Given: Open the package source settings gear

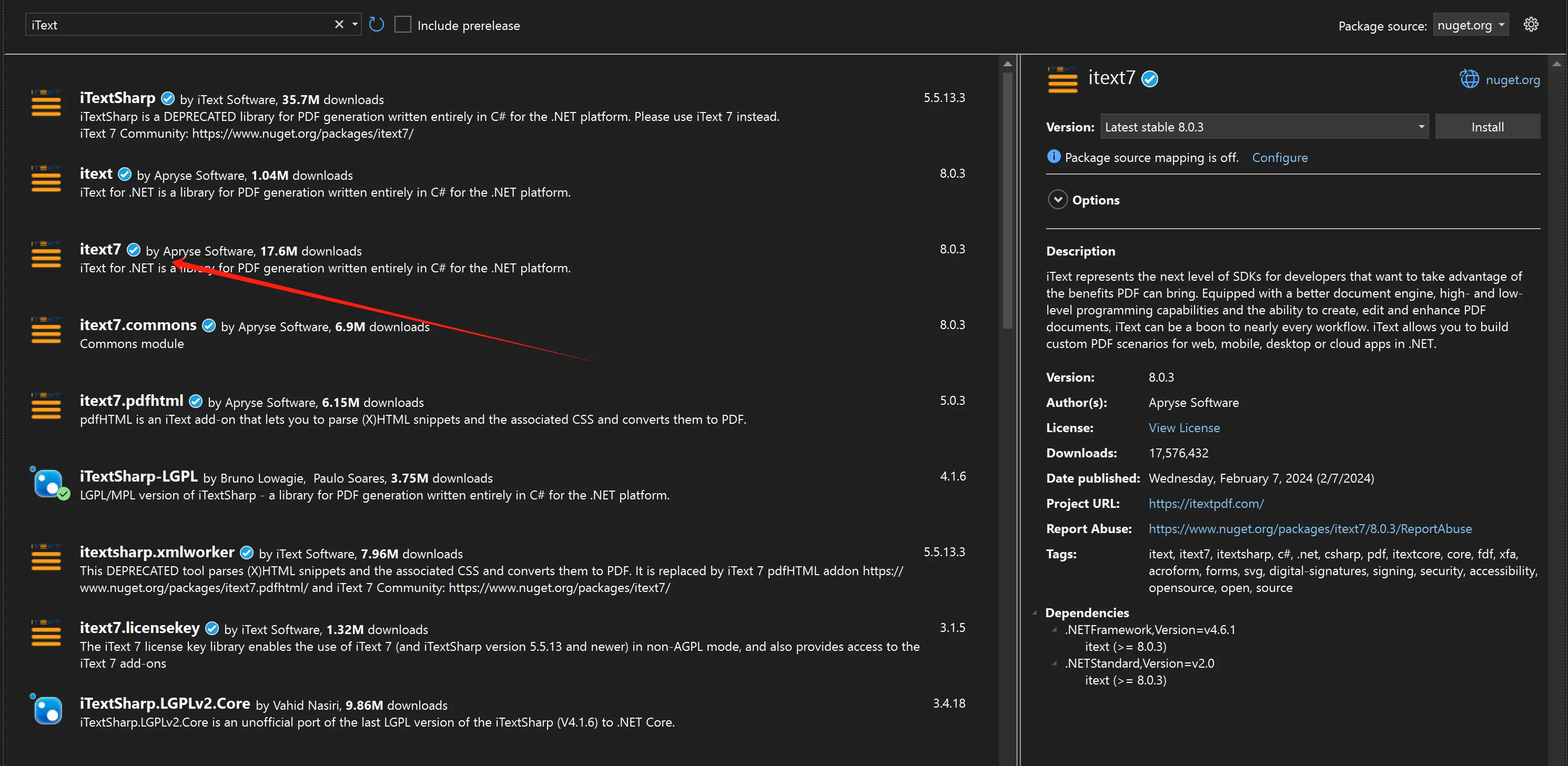Looking at the screenshot, I should (1531, 24).
